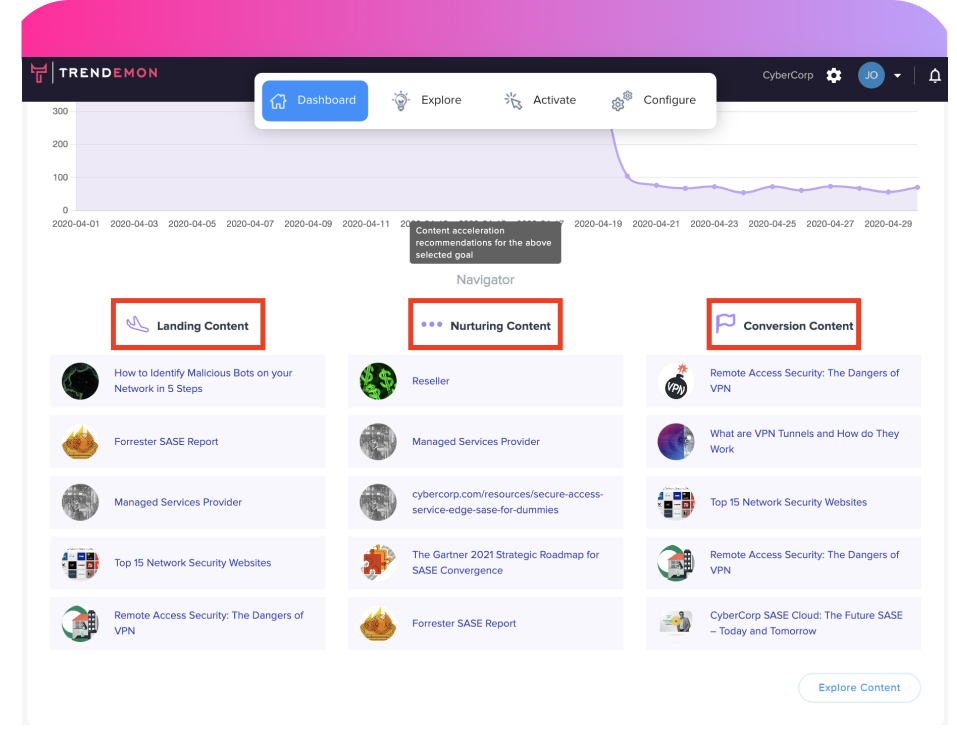Open What are VPN Tunnels item
957x736 pixels.
point(804,441)
